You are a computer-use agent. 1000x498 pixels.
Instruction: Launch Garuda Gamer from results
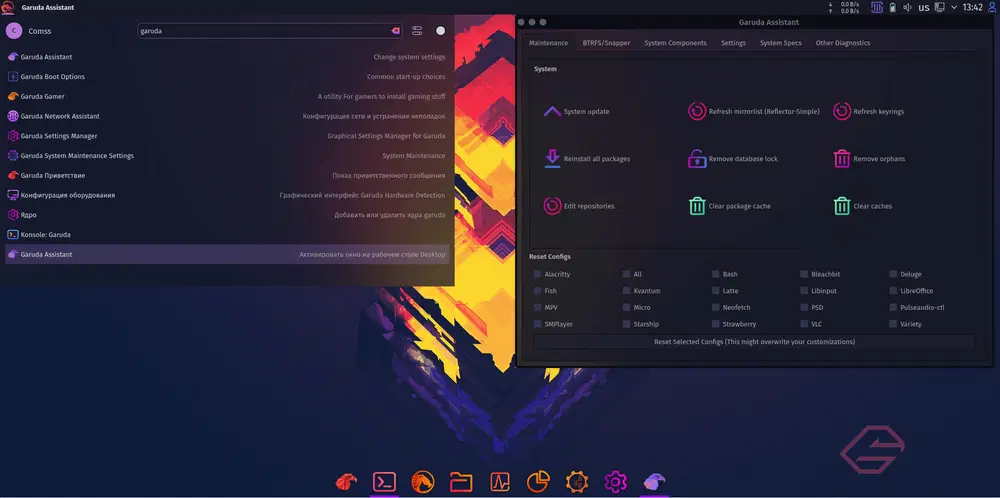coord(227,96)
